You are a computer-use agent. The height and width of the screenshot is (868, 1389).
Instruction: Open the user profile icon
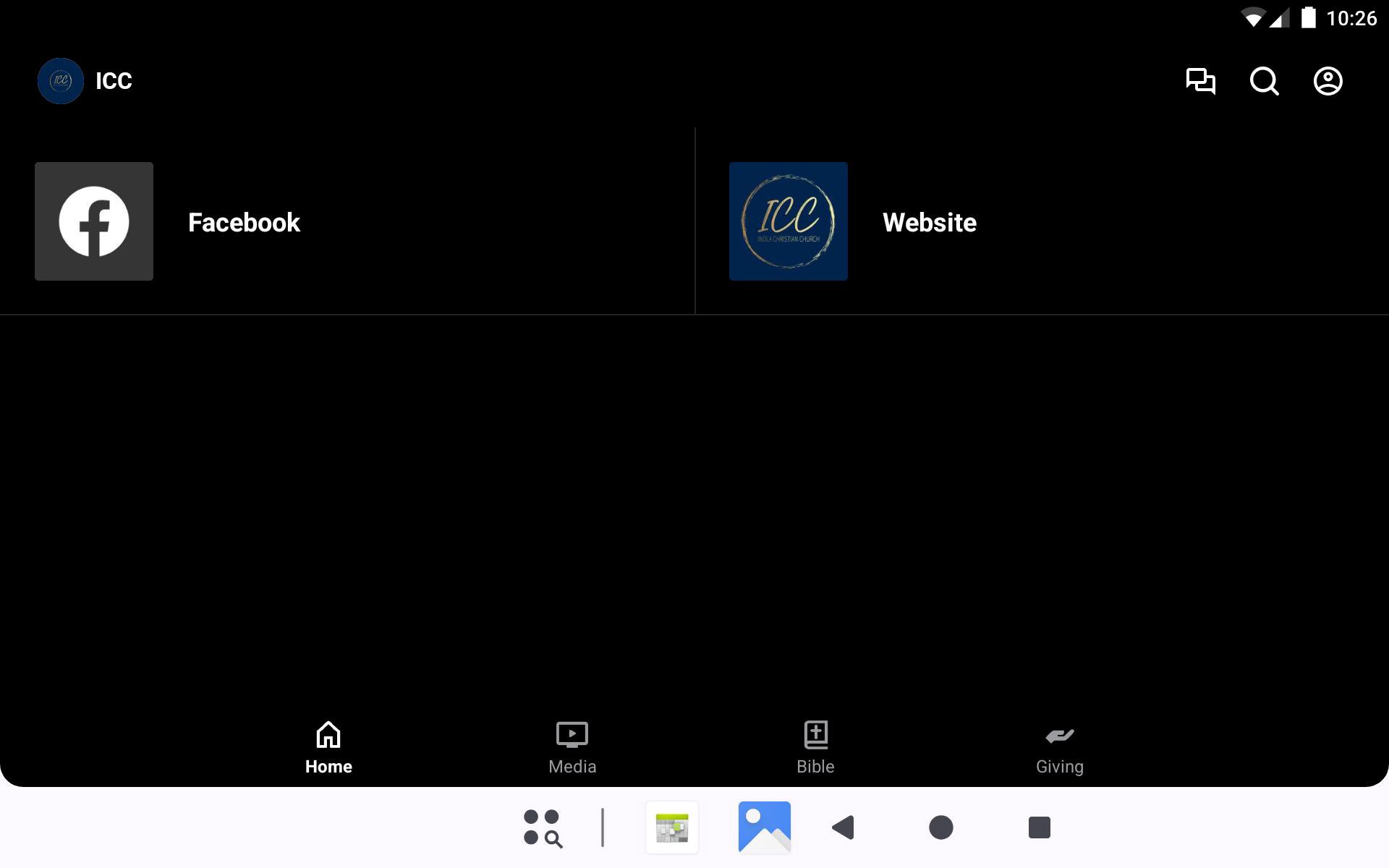coord(1328,81)
